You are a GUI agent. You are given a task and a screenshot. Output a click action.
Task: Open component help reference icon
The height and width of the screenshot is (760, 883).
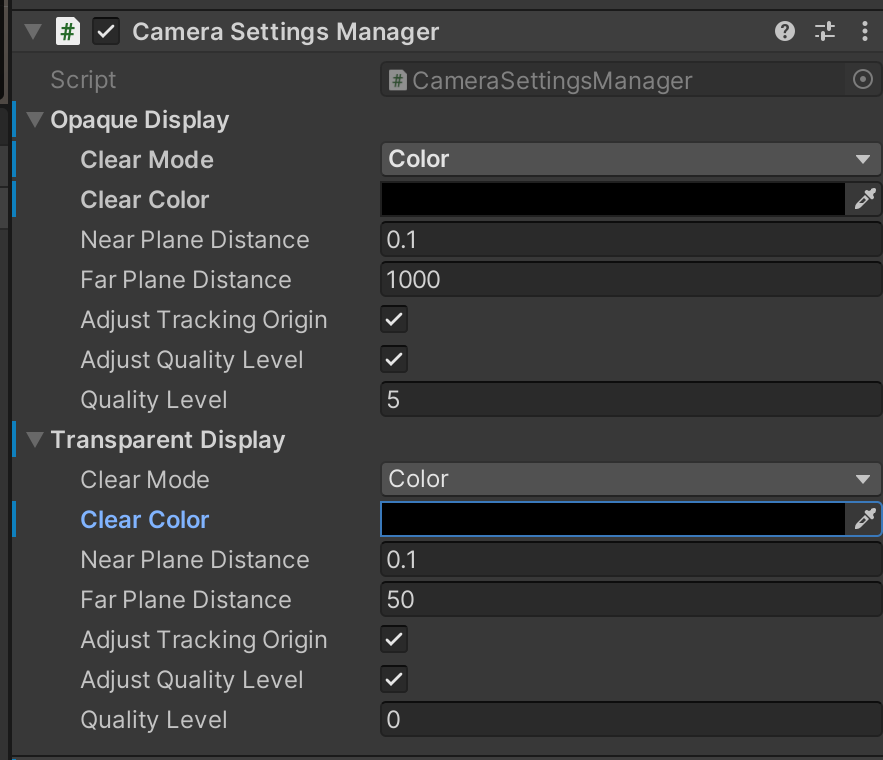[x=785, y=32]
